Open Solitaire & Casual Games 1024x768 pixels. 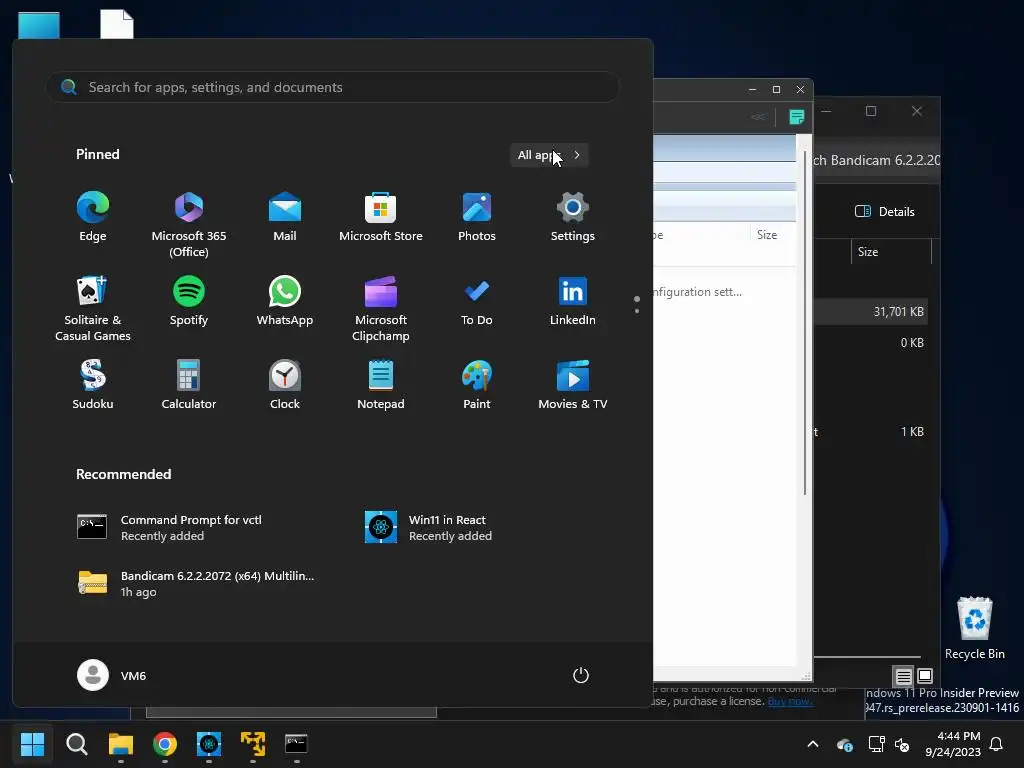coord(93,308)
